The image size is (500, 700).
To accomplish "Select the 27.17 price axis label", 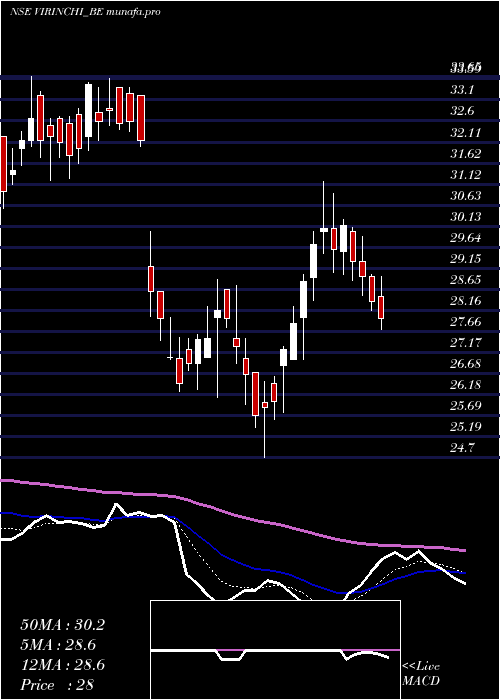I will coord(466,342).
